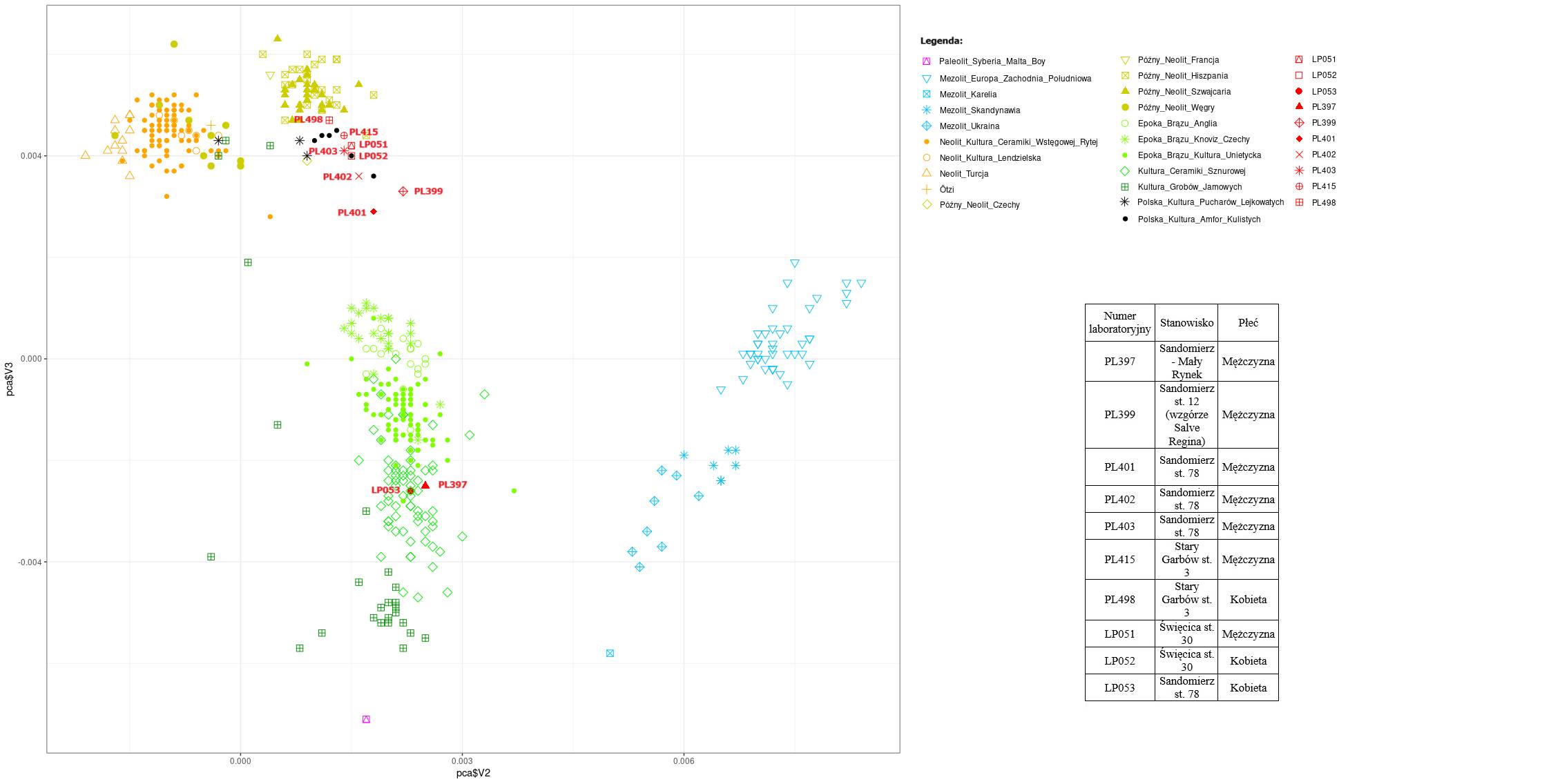Click the Ötzi orange plus legend icon
This screenshot has height=784, width=1560.
coord(927,189)
